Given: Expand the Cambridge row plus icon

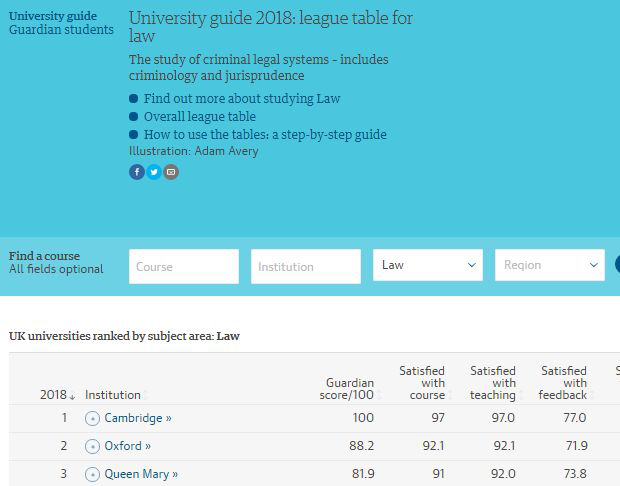Looking at the screenshot, I should point(93,418).
